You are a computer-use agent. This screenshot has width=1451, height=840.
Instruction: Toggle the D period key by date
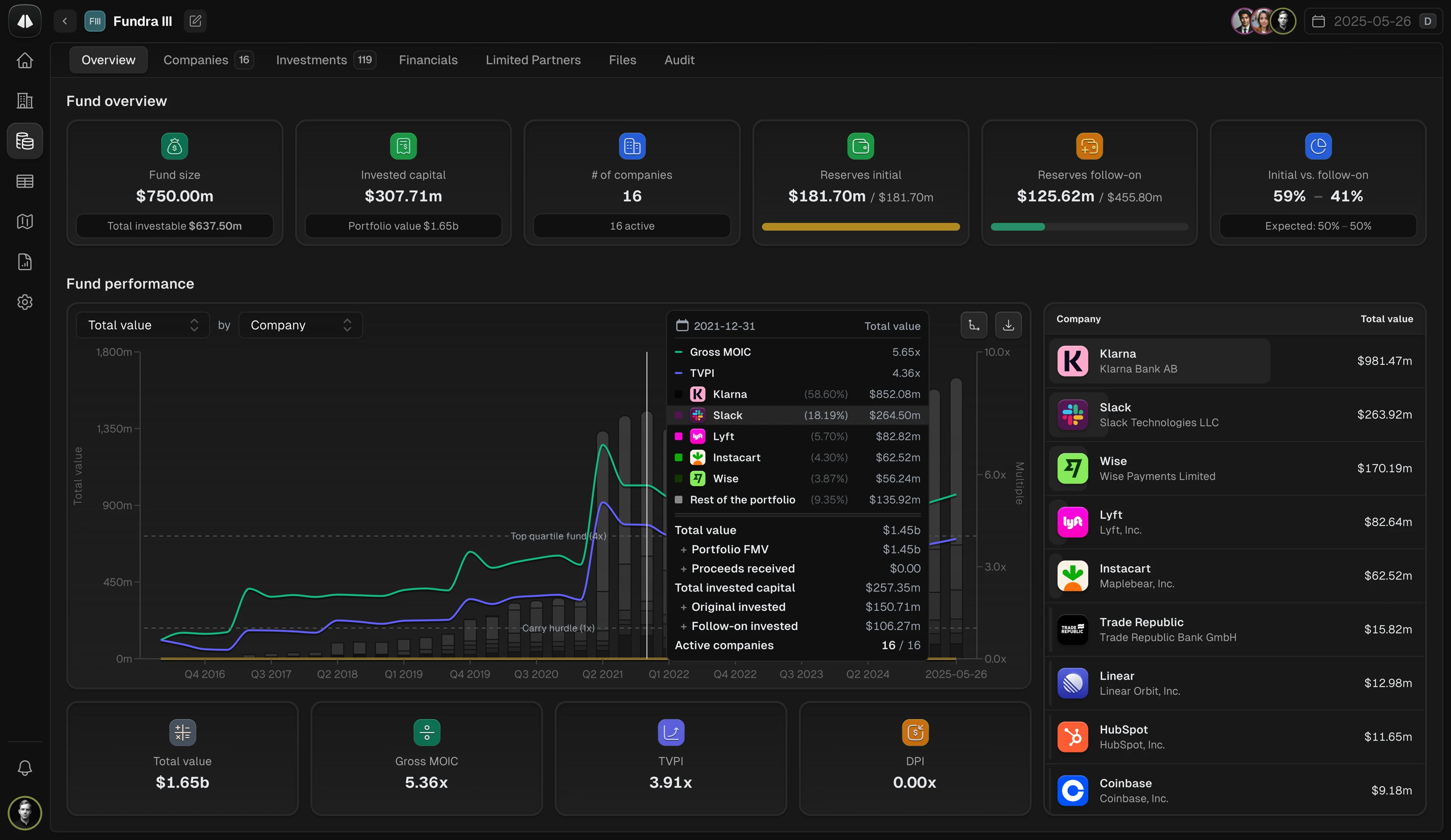(x=1428, y=21)
